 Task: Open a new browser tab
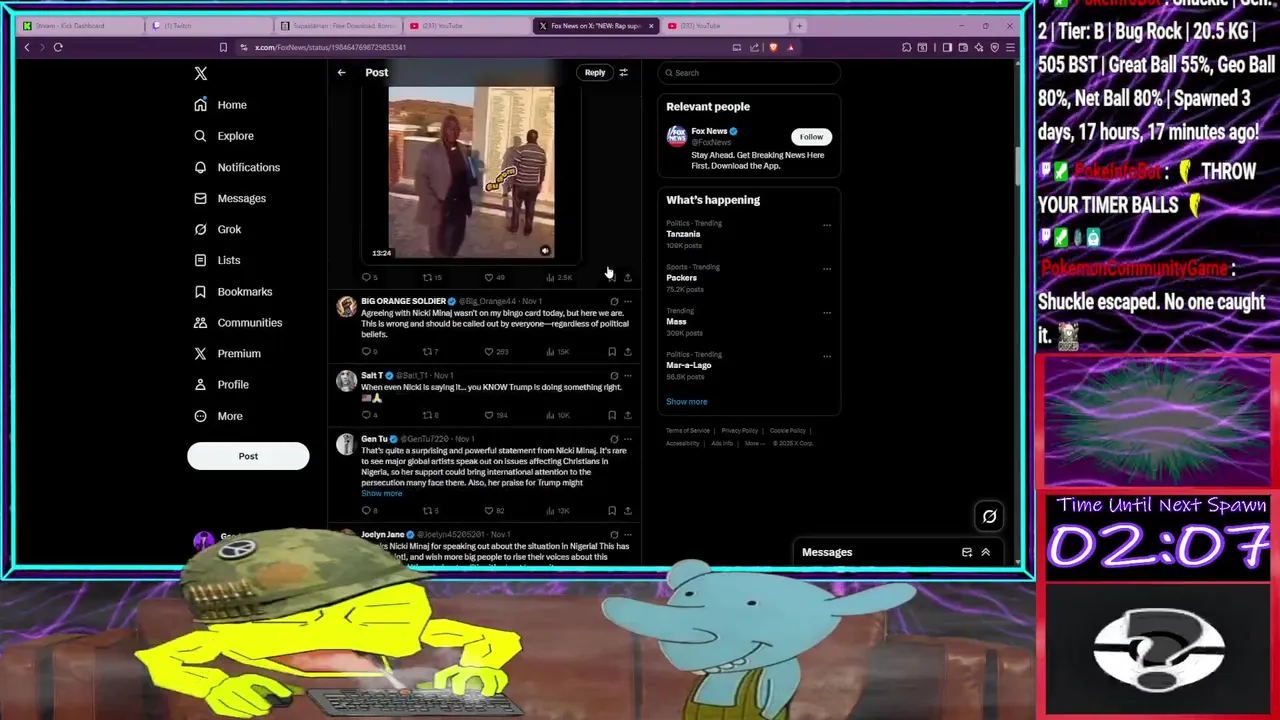pos(799,26)
